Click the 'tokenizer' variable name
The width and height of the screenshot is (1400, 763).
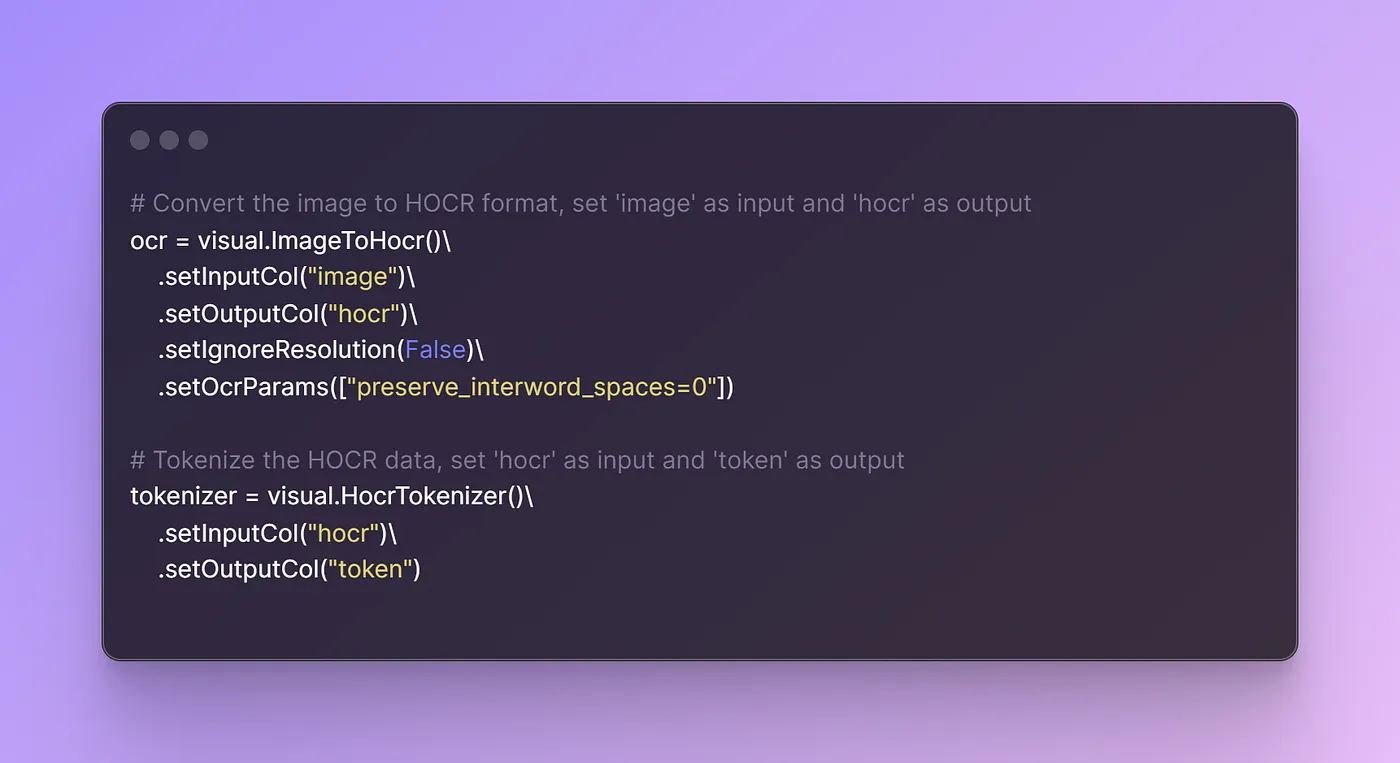[x=182, y=497]
